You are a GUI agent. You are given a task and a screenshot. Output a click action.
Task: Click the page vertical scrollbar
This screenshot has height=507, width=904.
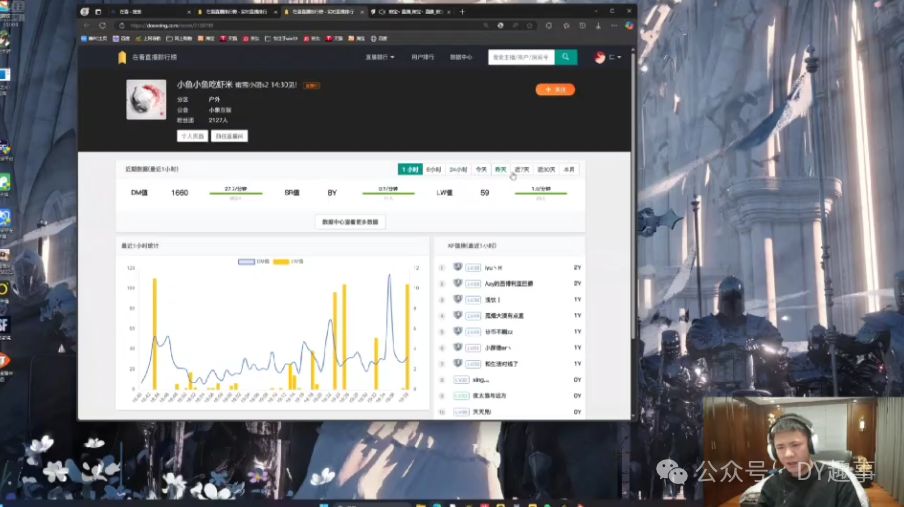pyautogui.click(x=633, y=196)
